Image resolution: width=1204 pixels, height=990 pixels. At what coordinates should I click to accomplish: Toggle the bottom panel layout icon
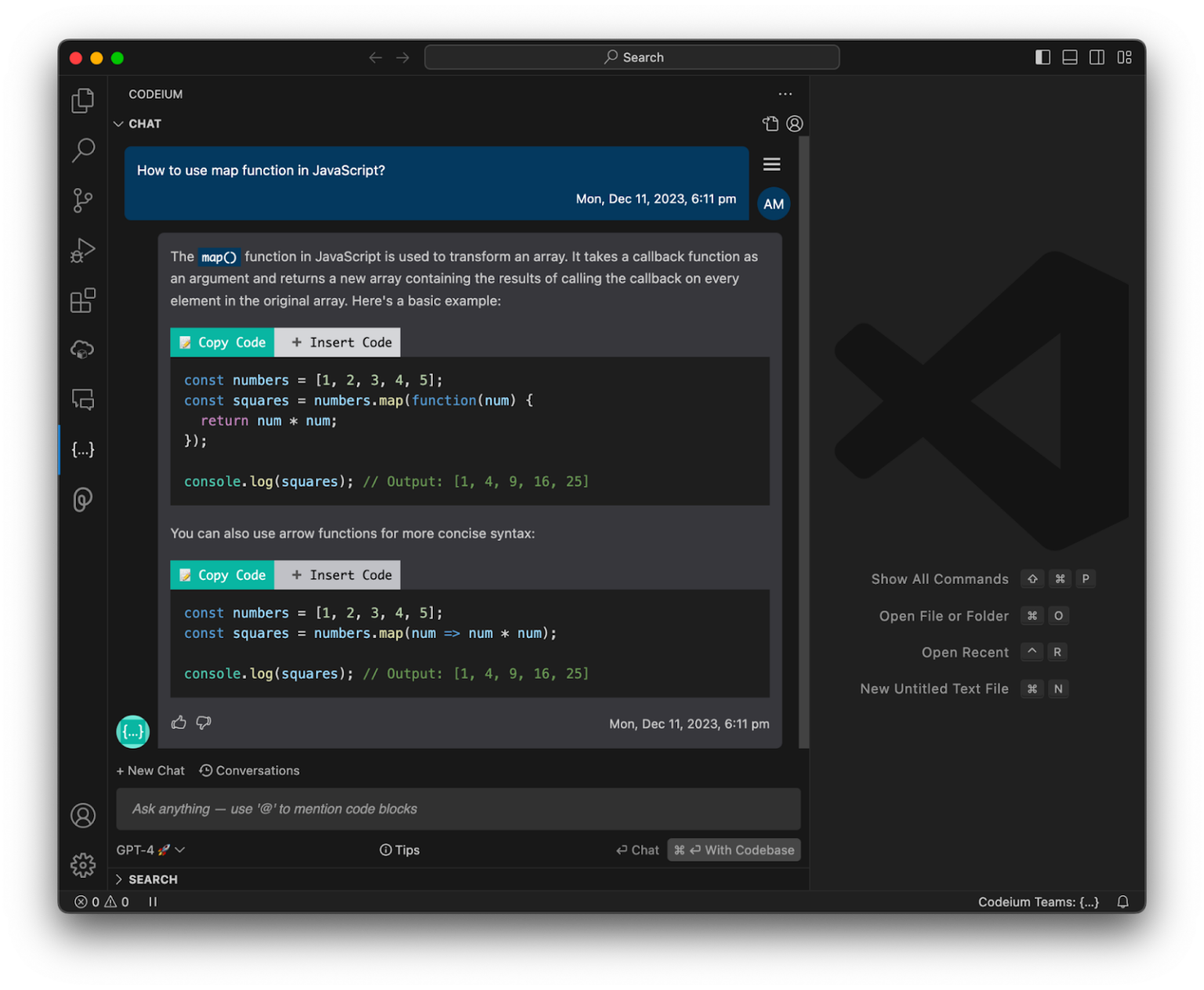coord(1069,57)
